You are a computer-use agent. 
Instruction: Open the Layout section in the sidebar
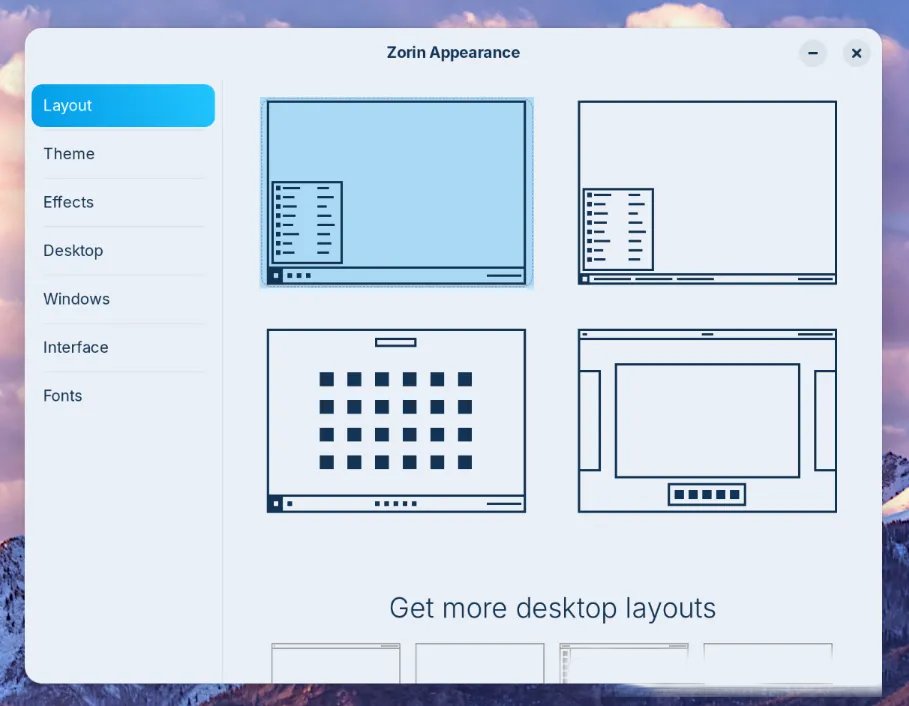pos(123,106)
